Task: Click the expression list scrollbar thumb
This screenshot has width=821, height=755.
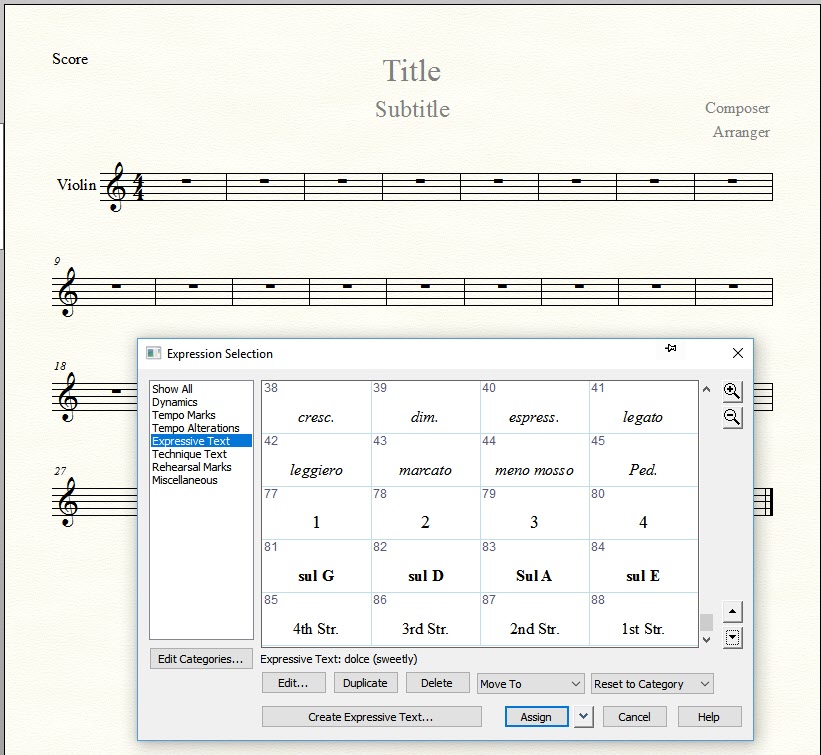Action: pyautogui.click(x=706, y=622)
